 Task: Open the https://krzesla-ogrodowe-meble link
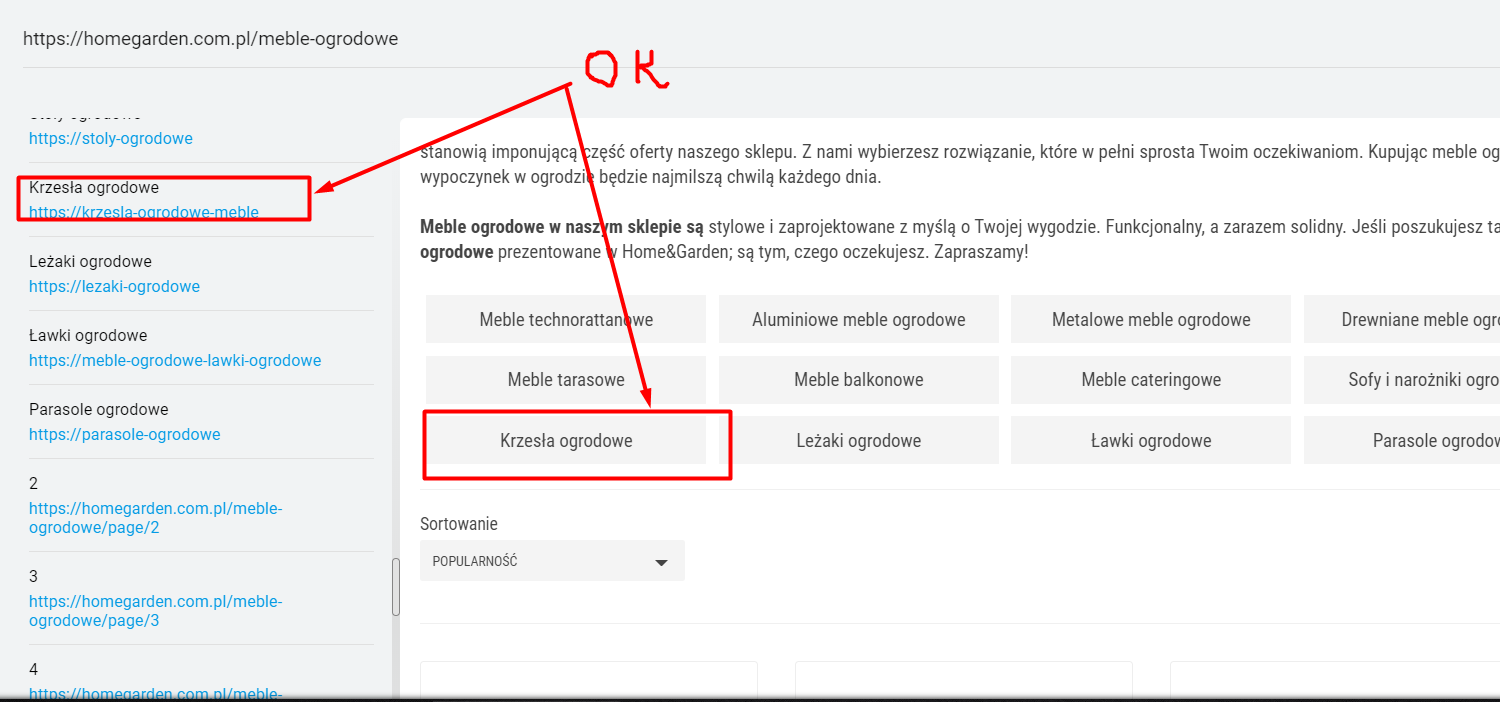pos(144,212)
